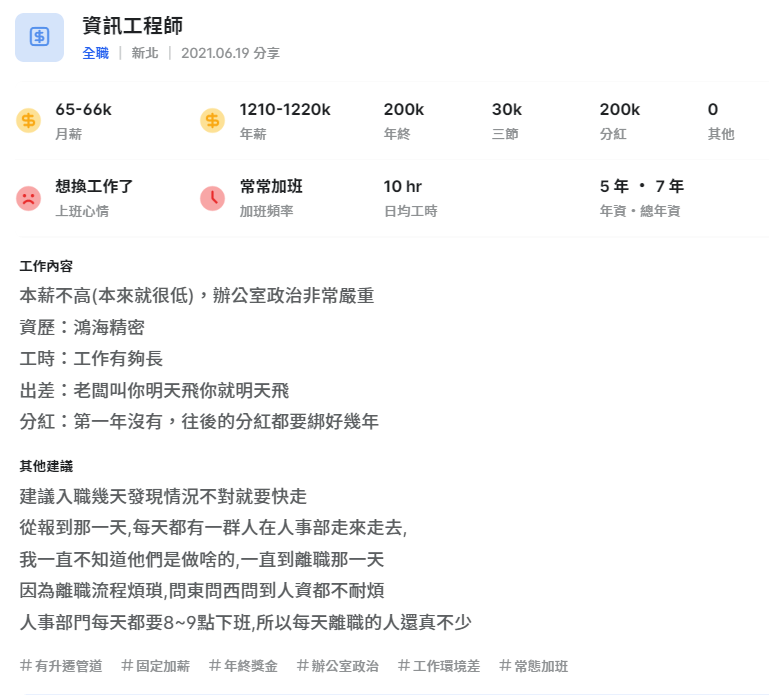Open the 資訊工程師 job title
This screenshot has width=769, height=695.
[132, 26]
